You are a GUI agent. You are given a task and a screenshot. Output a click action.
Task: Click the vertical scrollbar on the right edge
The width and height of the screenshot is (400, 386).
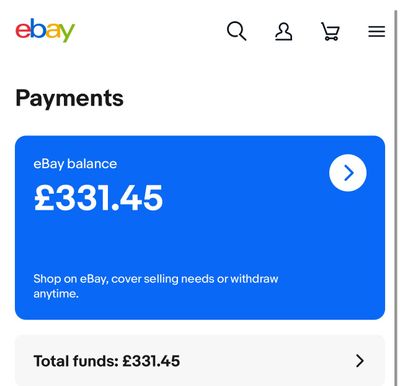(x=396, y=193)
